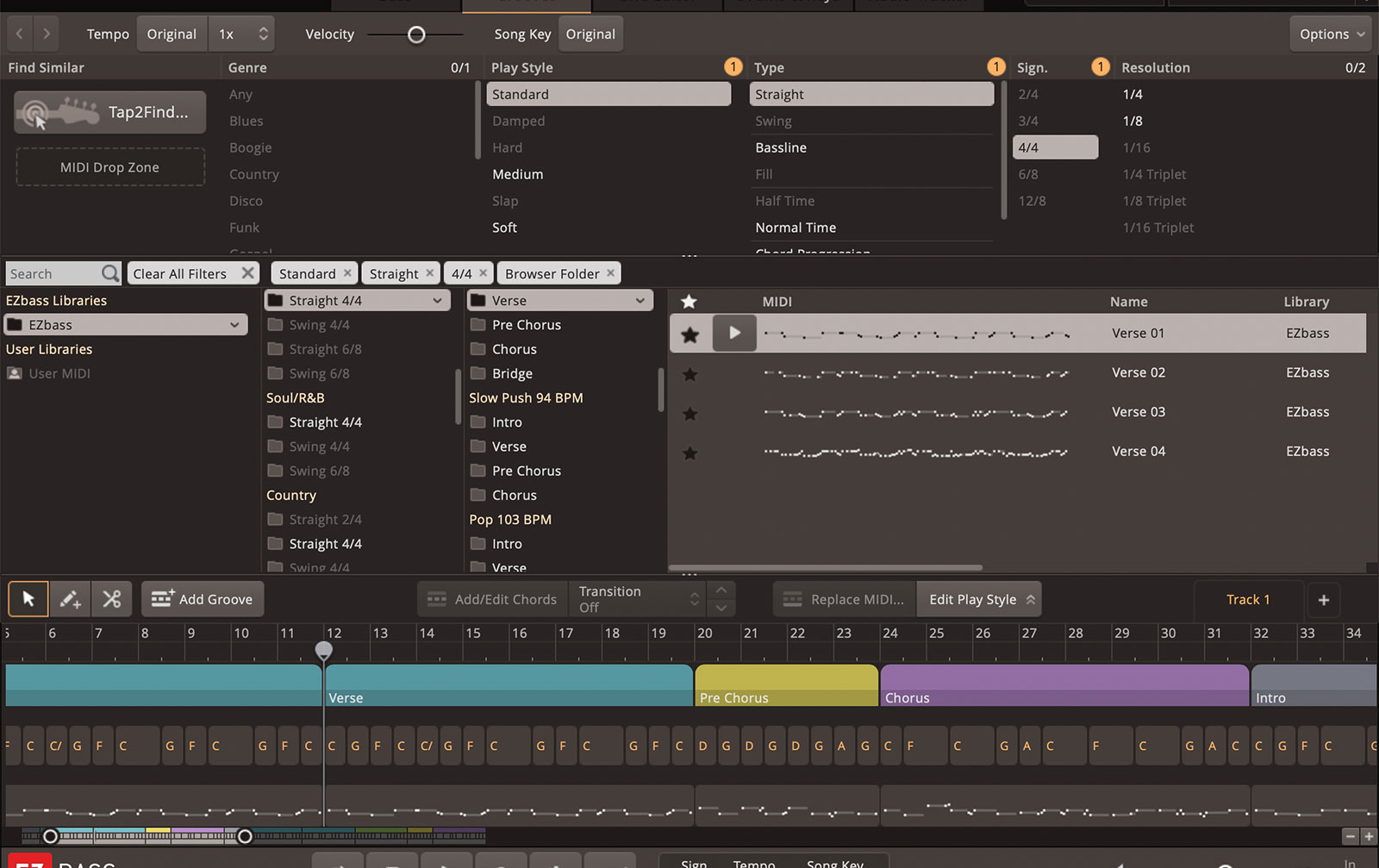Remove the Straight filter tag
This screenshot has width=1379, height=868.
coord(429,272)
